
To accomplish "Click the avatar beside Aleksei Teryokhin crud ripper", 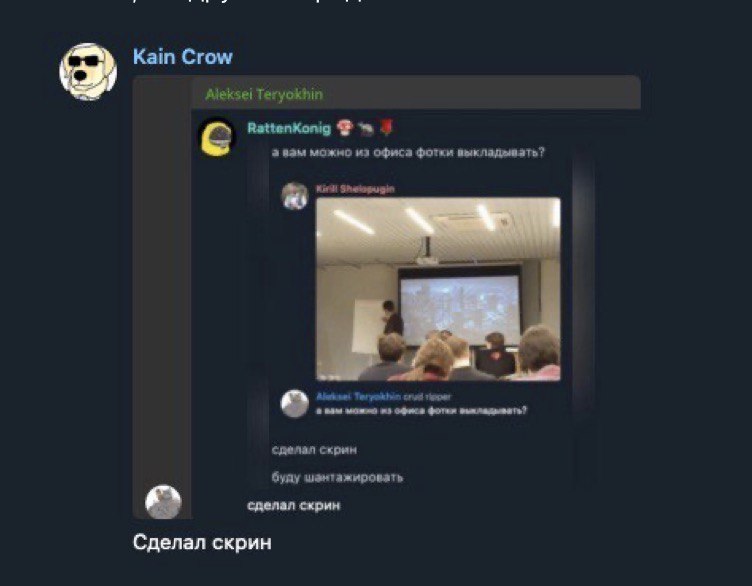I will [294, 404].
